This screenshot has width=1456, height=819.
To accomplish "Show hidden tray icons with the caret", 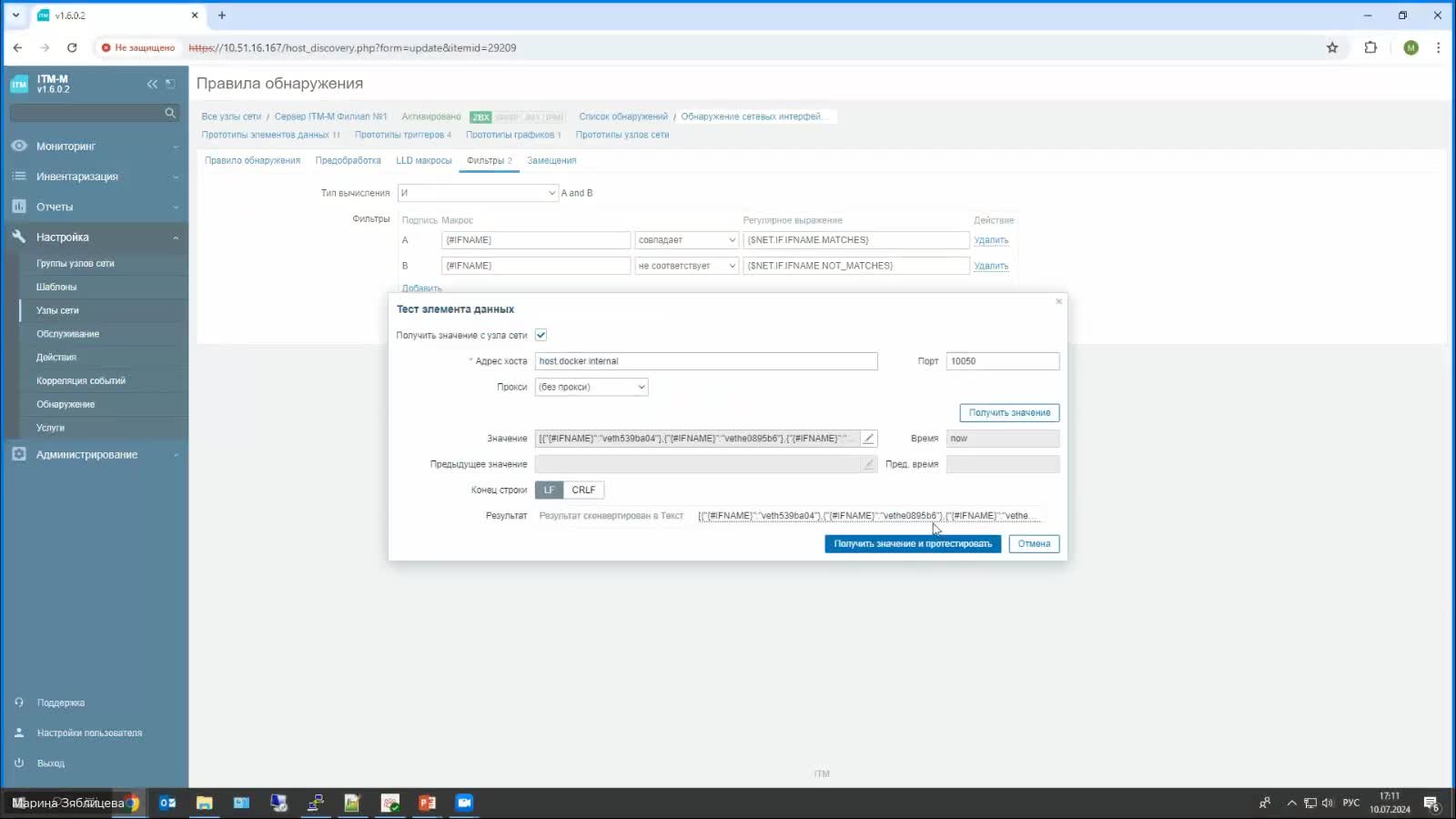I will tap(1291, 803).
